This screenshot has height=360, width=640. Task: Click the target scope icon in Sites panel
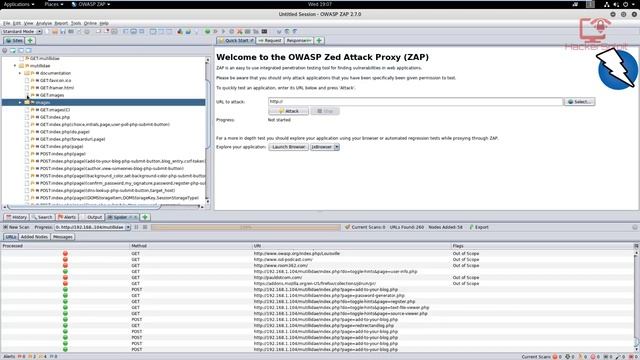pos(5,51)
